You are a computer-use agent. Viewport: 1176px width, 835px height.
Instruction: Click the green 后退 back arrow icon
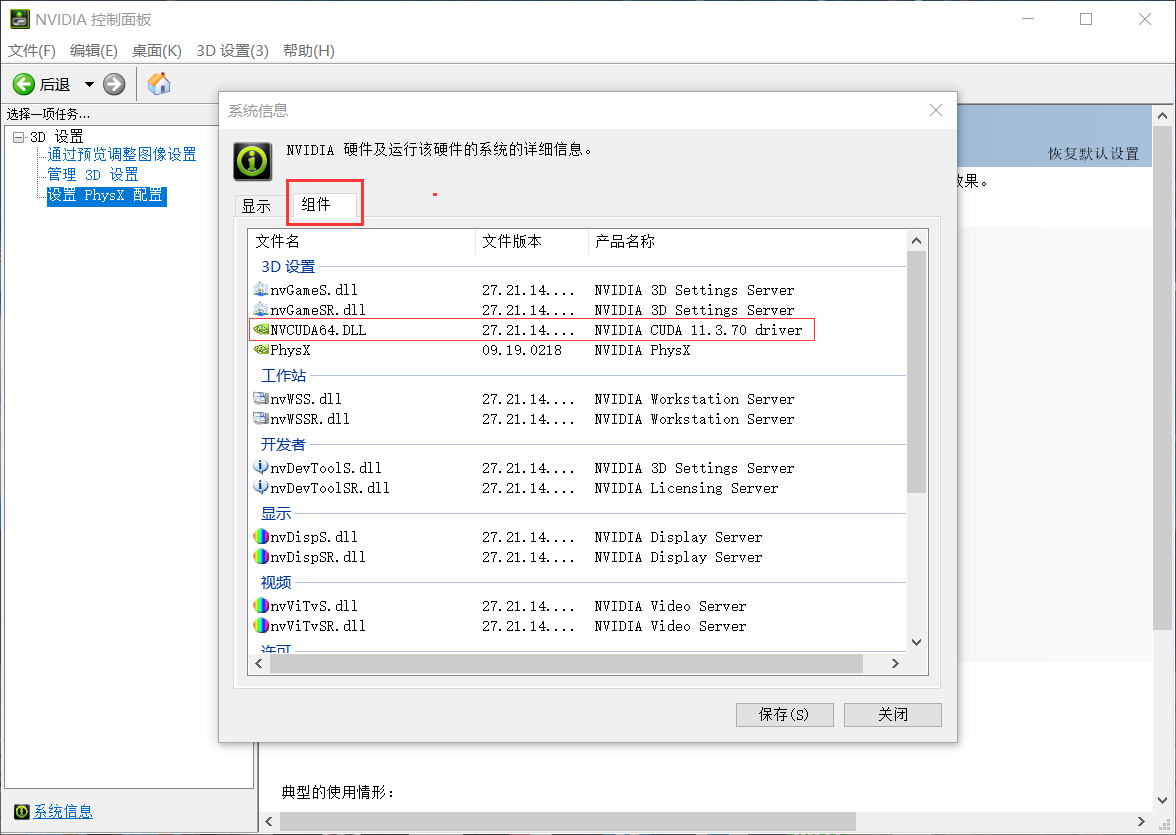[x=24, y=84]
